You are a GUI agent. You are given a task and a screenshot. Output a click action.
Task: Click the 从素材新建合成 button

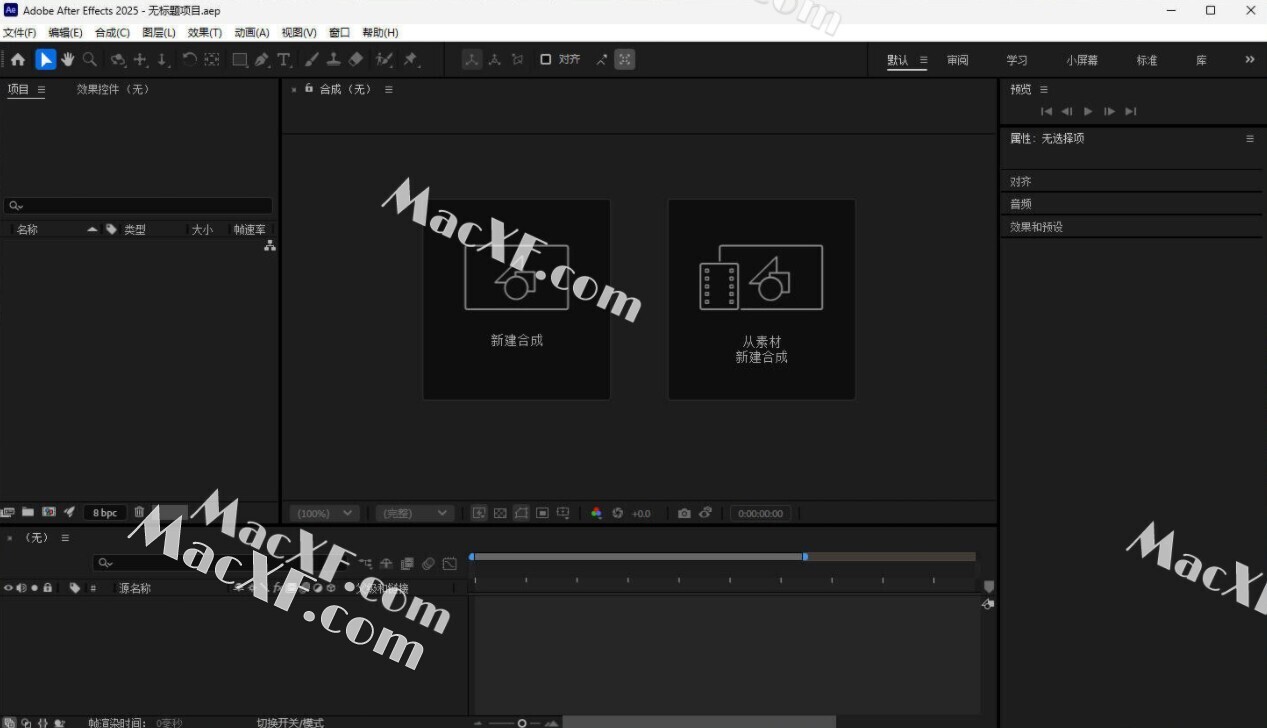click(x=761, y=299)
